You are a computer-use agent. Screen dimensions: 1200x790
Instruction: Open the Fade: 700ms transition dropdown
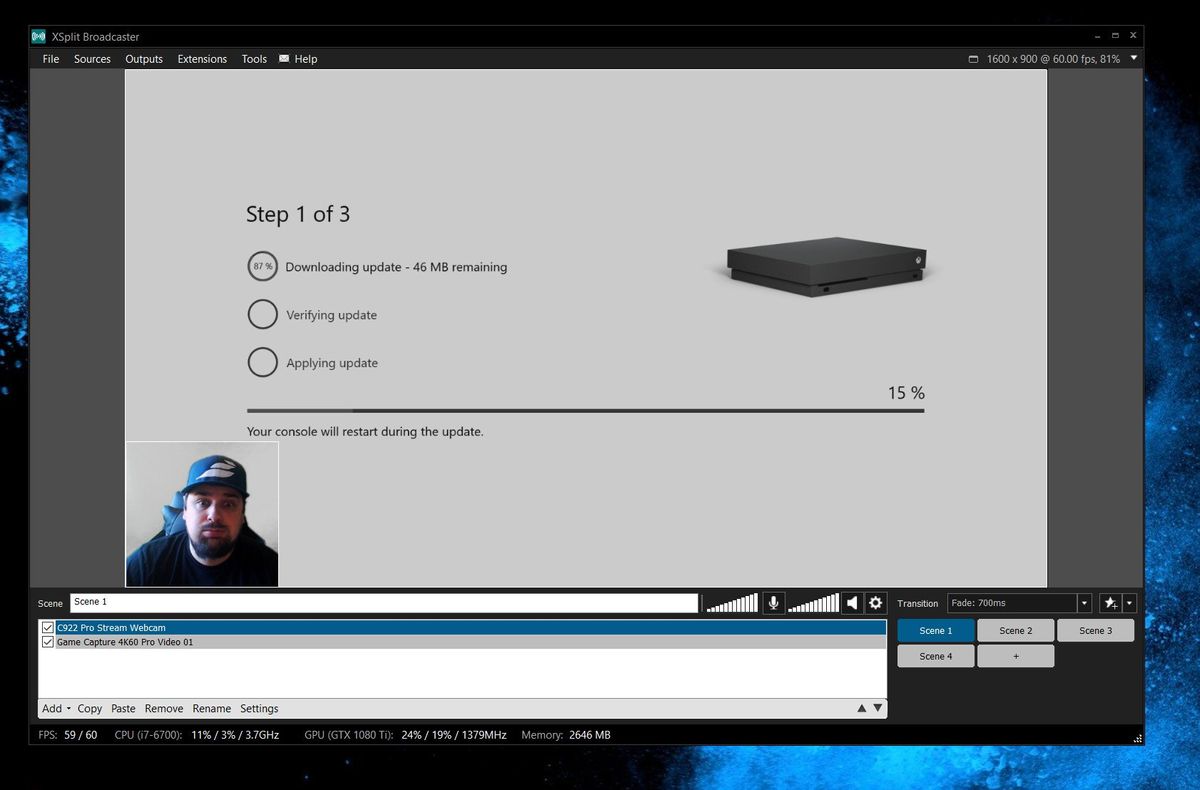coord(1084,602)
